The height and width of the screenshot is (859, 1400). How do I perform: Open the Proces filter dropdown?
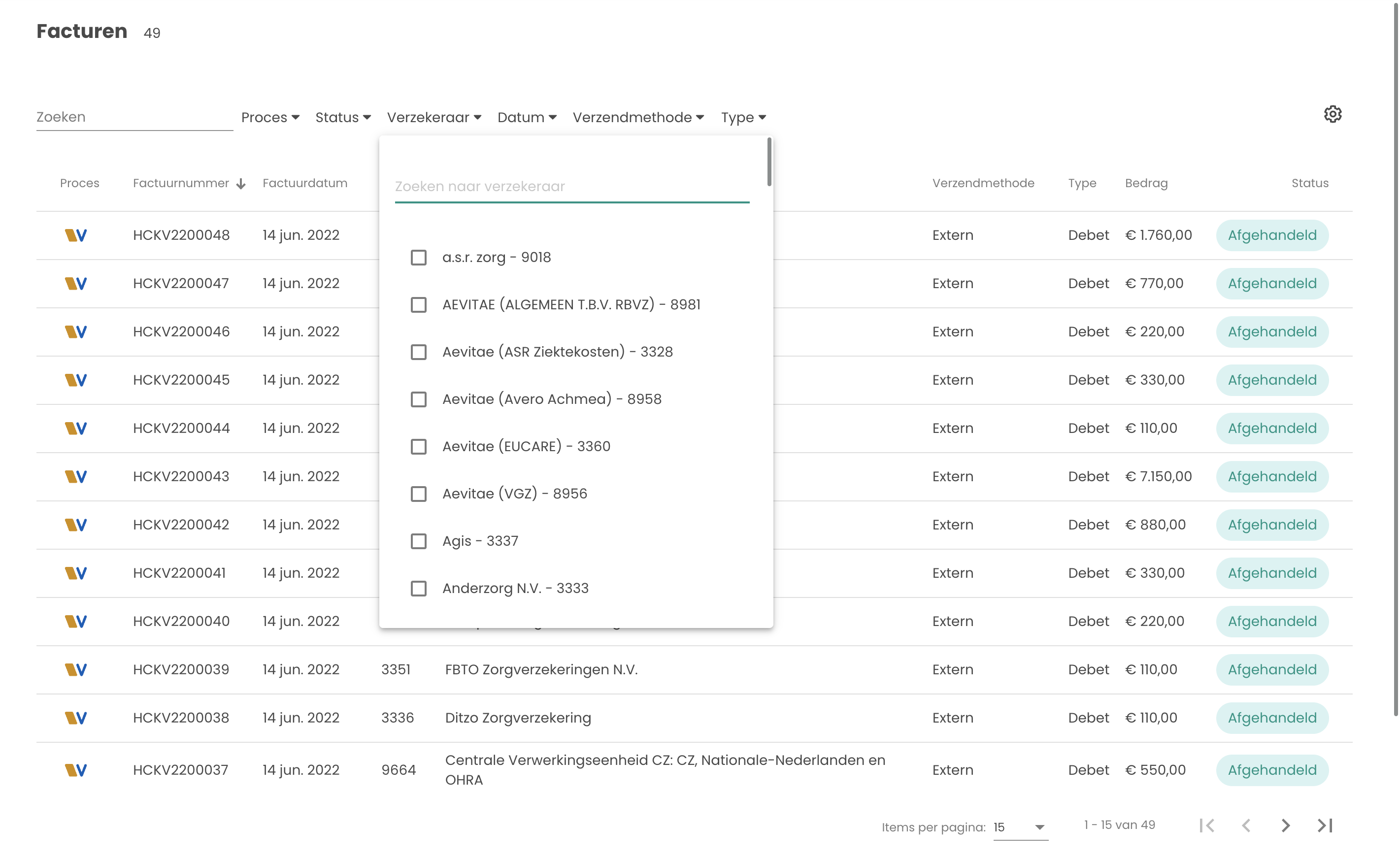pyautogui.click(x=270, y=117)
